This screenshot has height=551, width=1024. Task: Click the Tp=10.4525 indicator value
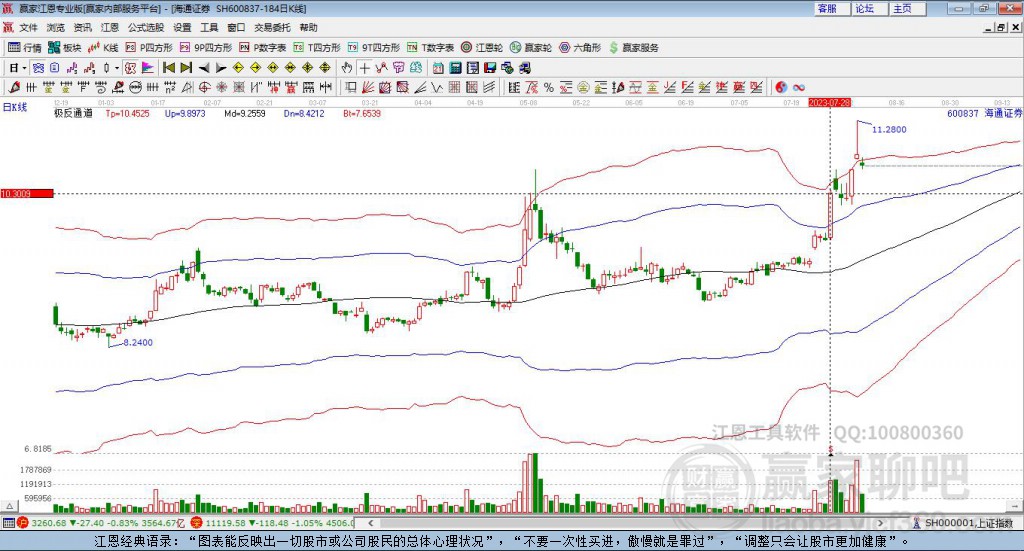[x=127, y=113]
